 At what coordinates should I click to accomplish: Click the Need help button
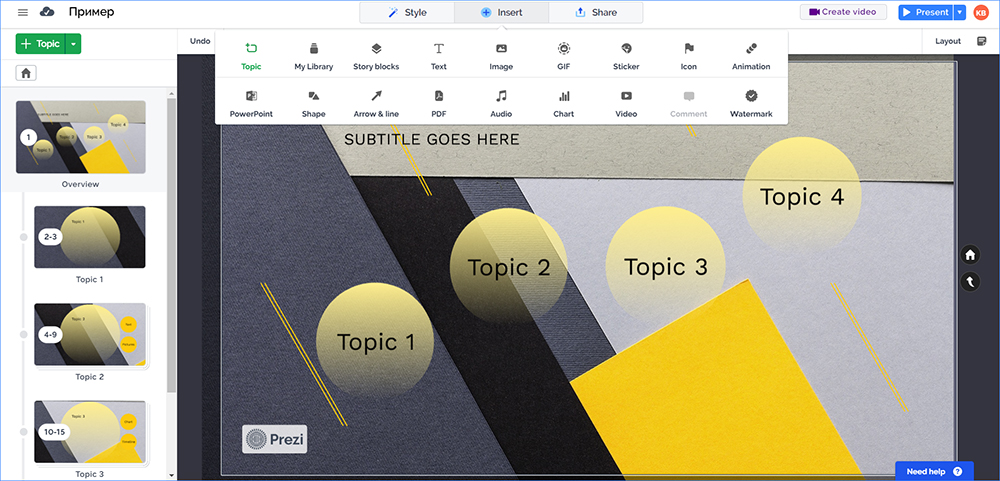(x=934, y=470)
